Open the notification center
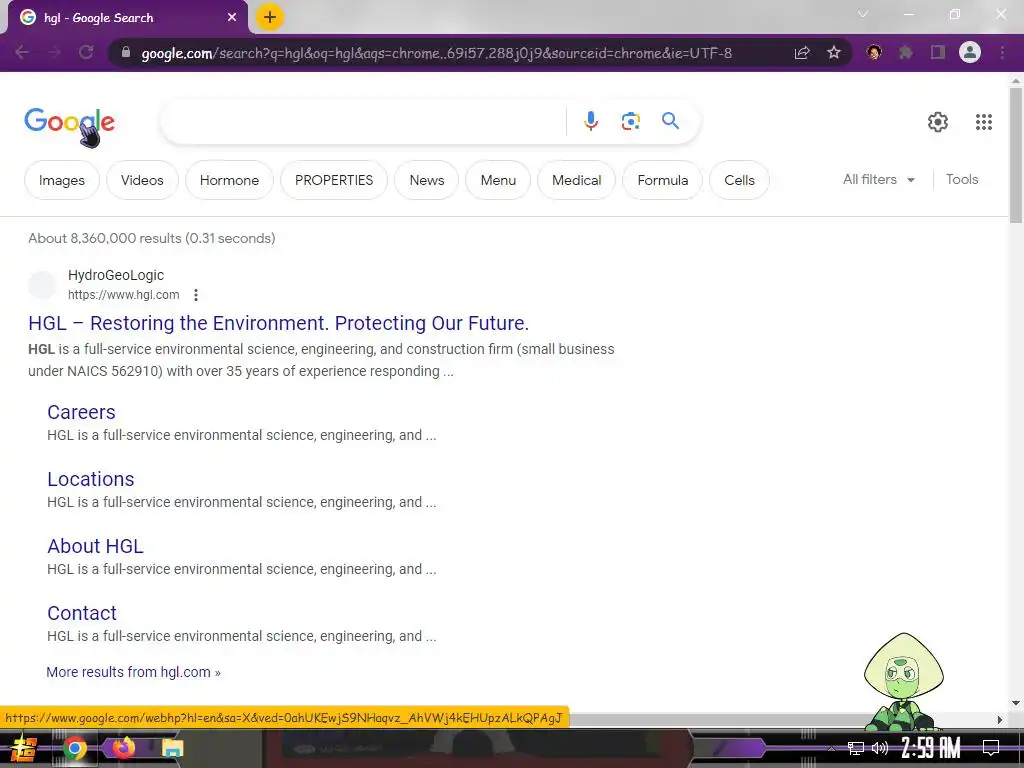 click(x=991, y=747)
